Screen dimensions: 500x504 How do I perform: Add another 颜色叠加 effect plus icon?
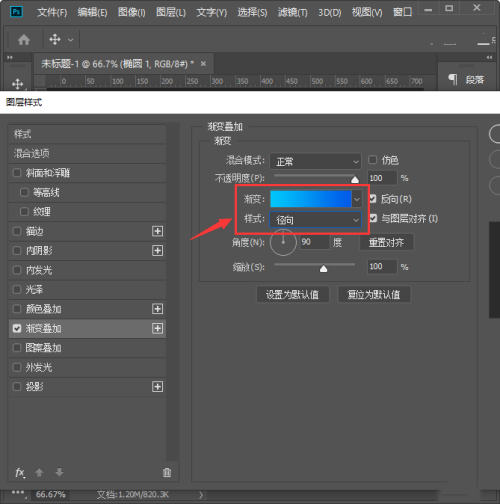point(157,309)
